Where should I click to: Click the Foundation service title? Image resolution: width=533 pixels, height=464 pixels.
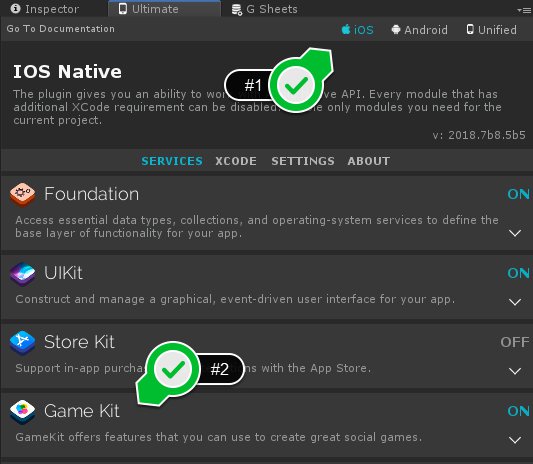[x=91, y=194]
